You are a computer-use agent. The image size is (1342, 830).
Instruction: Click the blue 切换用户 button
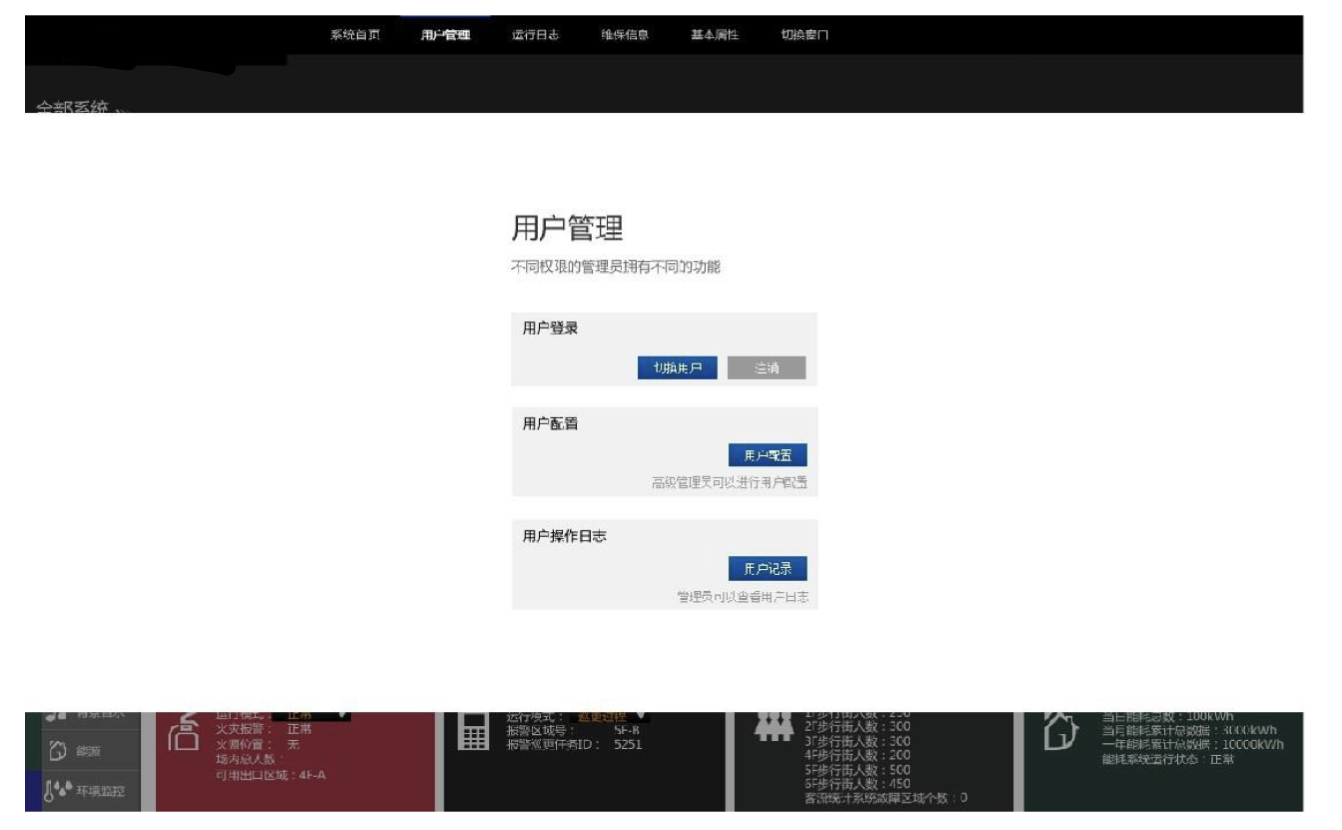tap(677, 368)
